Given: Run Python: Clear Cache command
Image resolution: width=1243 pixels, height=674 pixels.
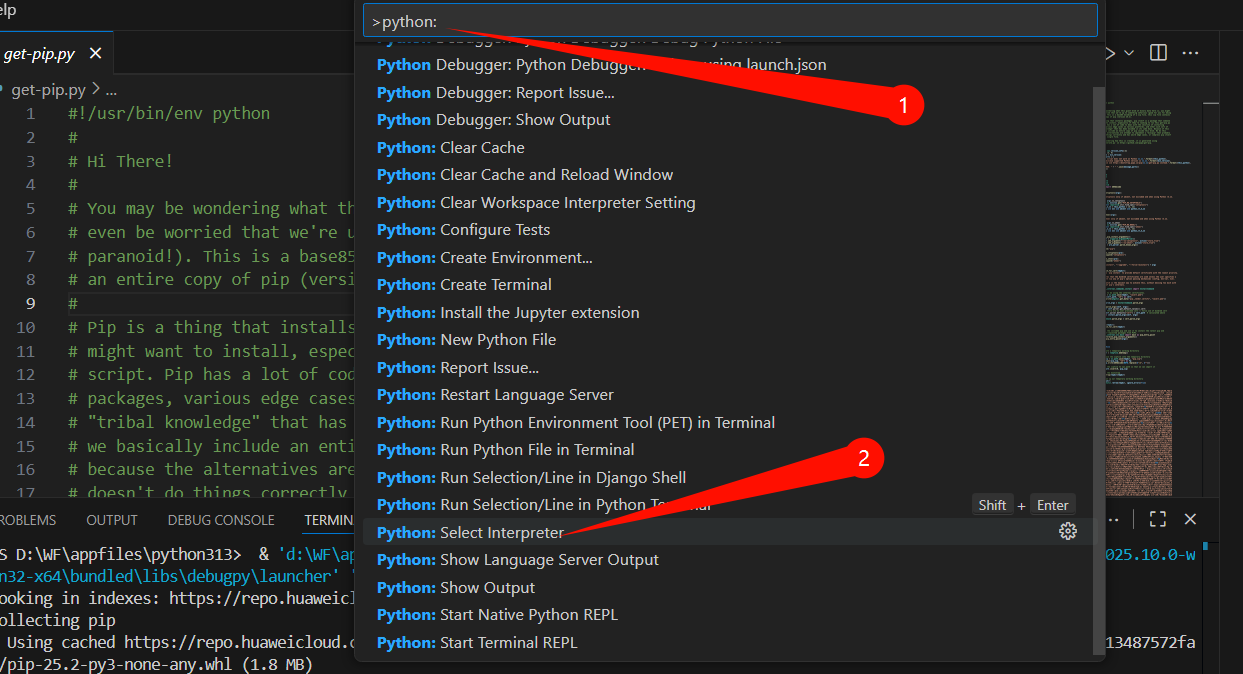Looking at the screenshot, I should point(730,147).
